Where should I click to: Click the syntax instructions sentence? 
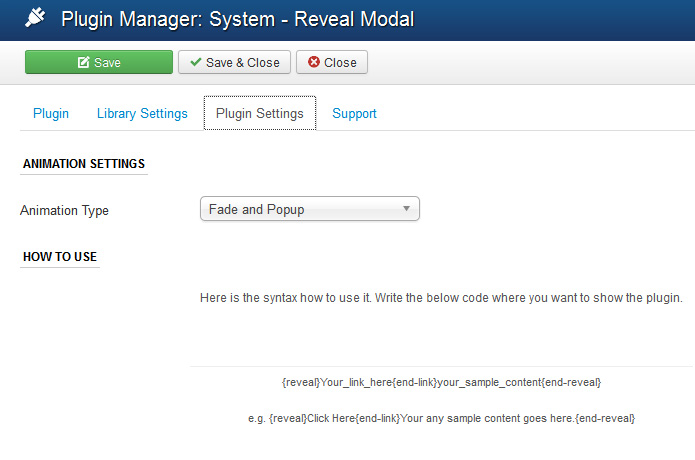click(x=441, y=298)
